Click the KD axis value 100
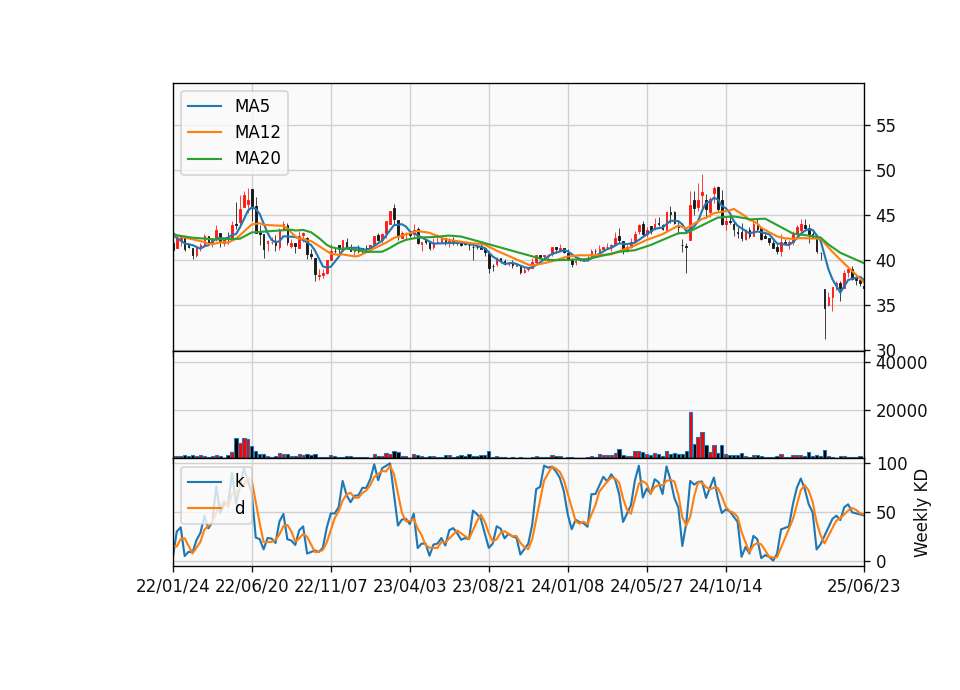Viewport: 960px width, 690px height. click(891, 464)
